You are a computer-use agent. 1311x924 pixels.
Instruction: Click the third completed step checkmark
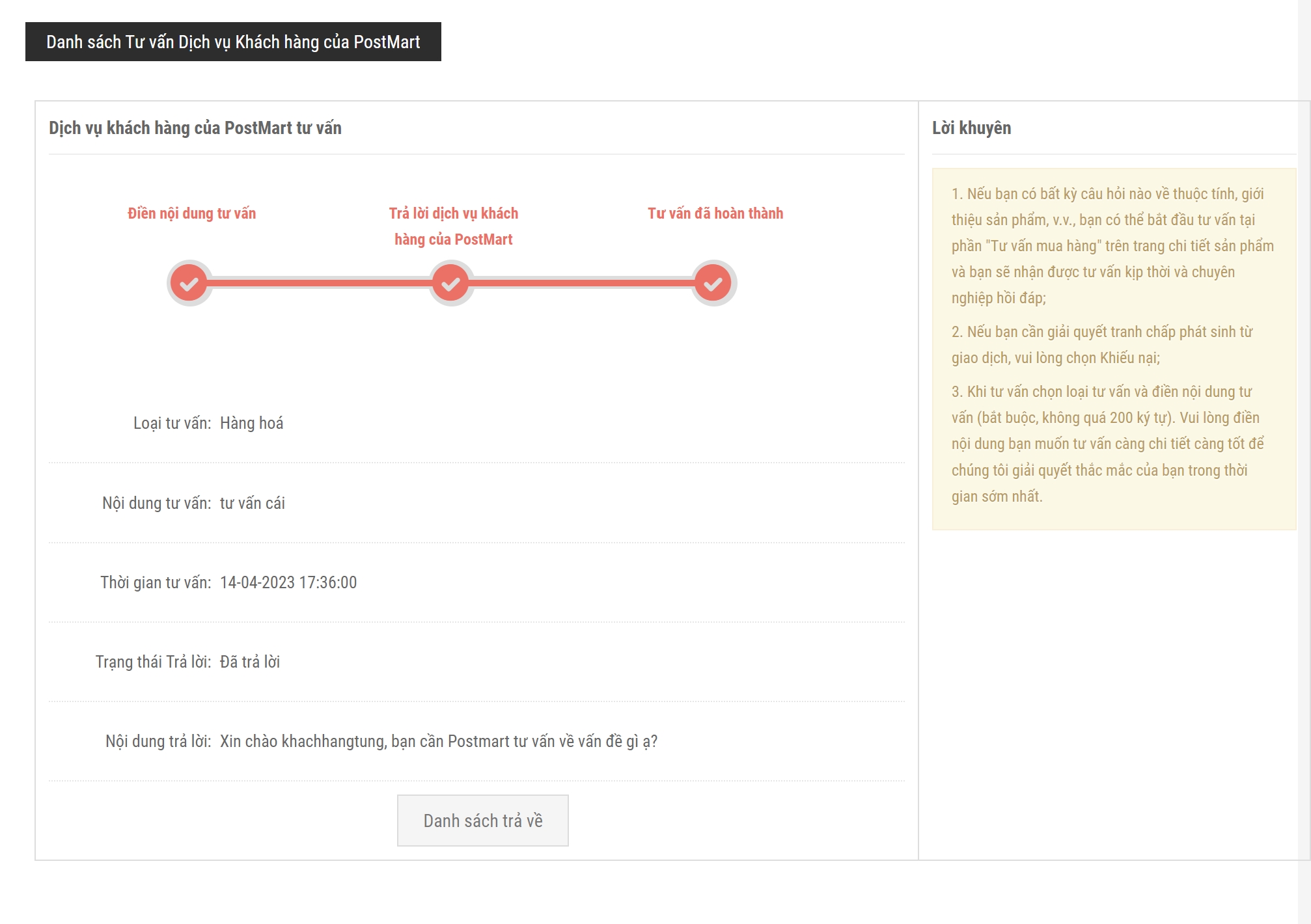713,283
